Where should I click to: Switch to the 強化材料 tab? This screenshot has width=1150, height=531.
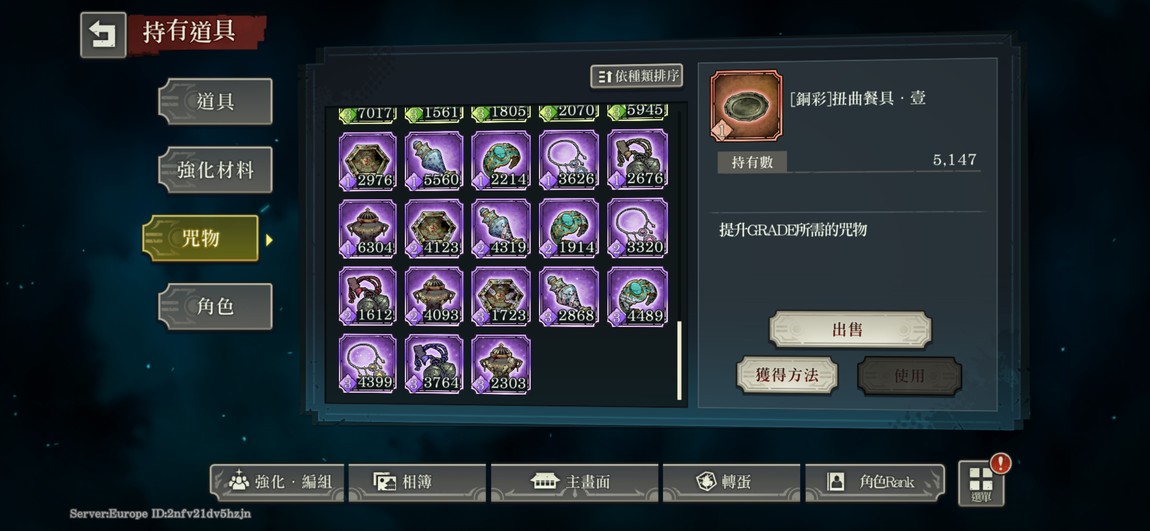(215, 170)
